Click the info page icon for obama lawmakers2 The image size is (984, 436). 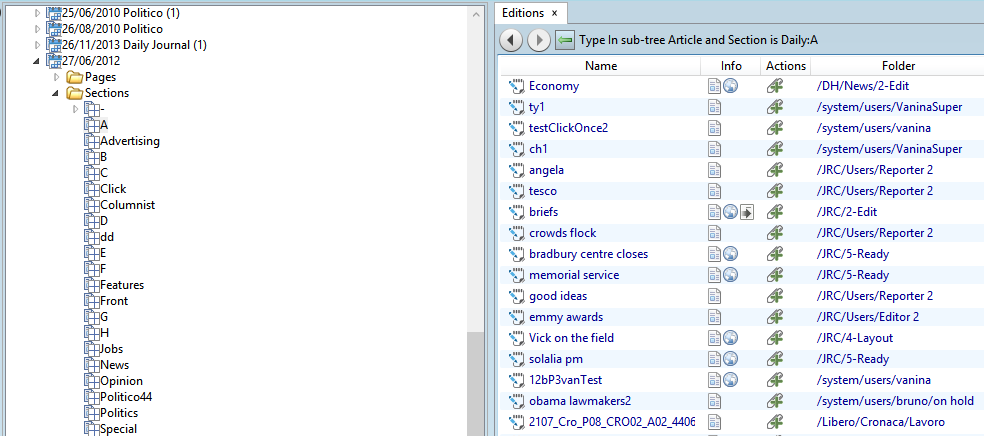(714, 401)
